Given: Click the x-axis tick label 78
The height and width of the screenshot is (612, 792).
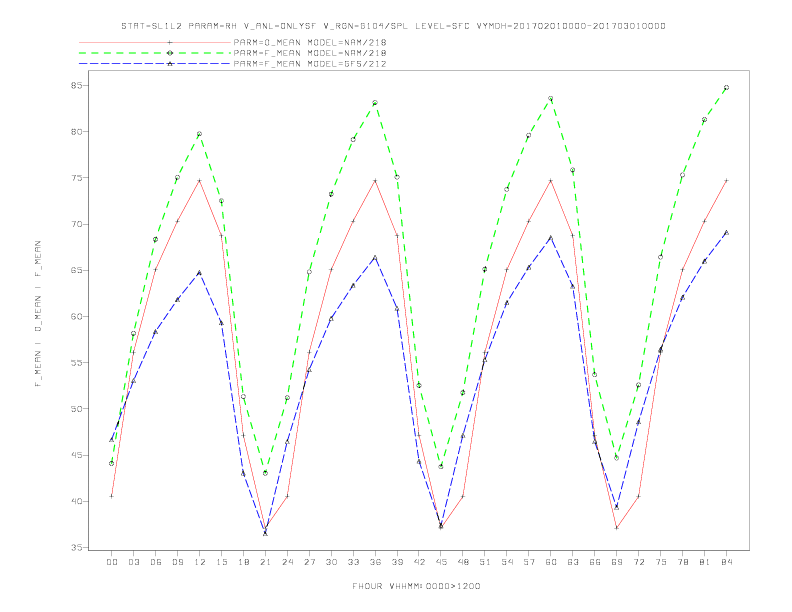Looking at the screenshot, I should point(683,562).
